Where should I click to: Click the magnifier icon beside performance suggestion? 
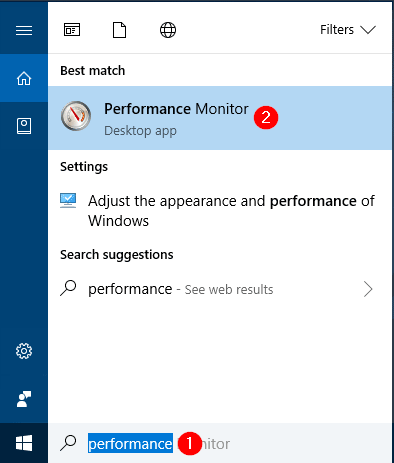click(68, 288)
